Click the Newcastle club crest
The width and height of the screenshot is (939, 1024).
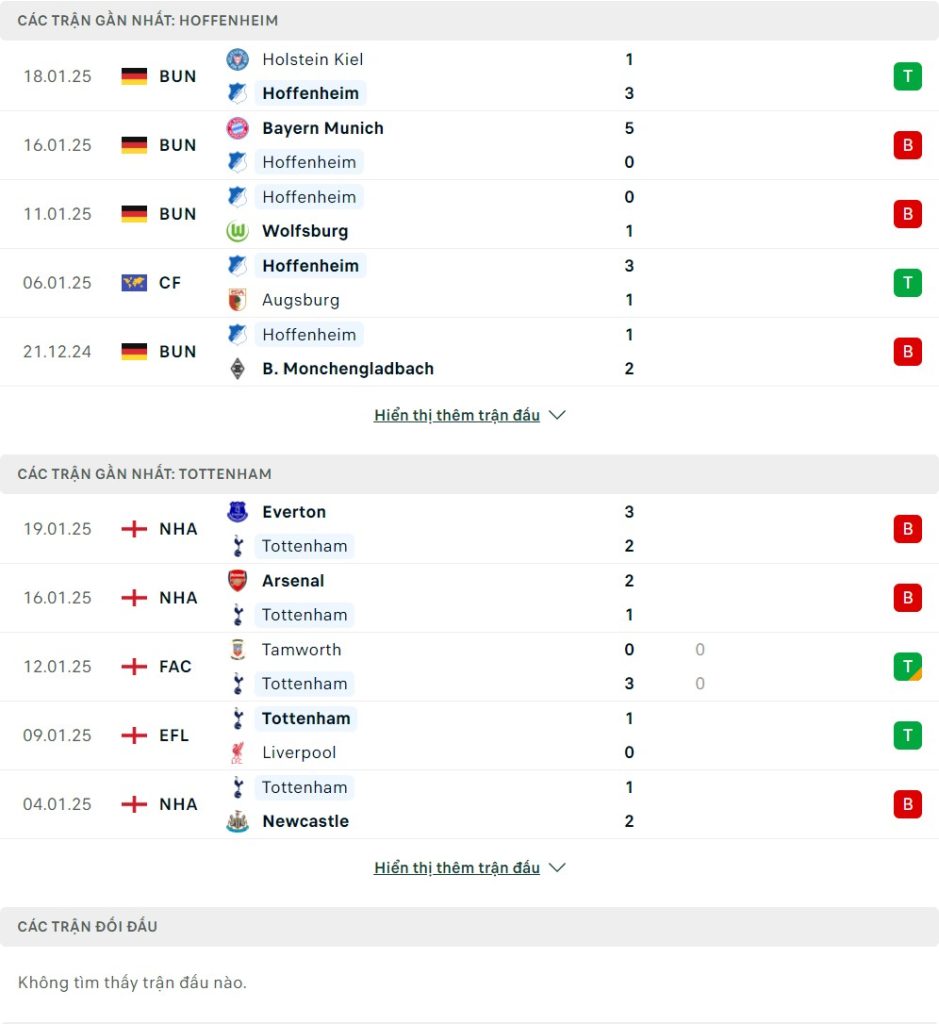(237, 821)
